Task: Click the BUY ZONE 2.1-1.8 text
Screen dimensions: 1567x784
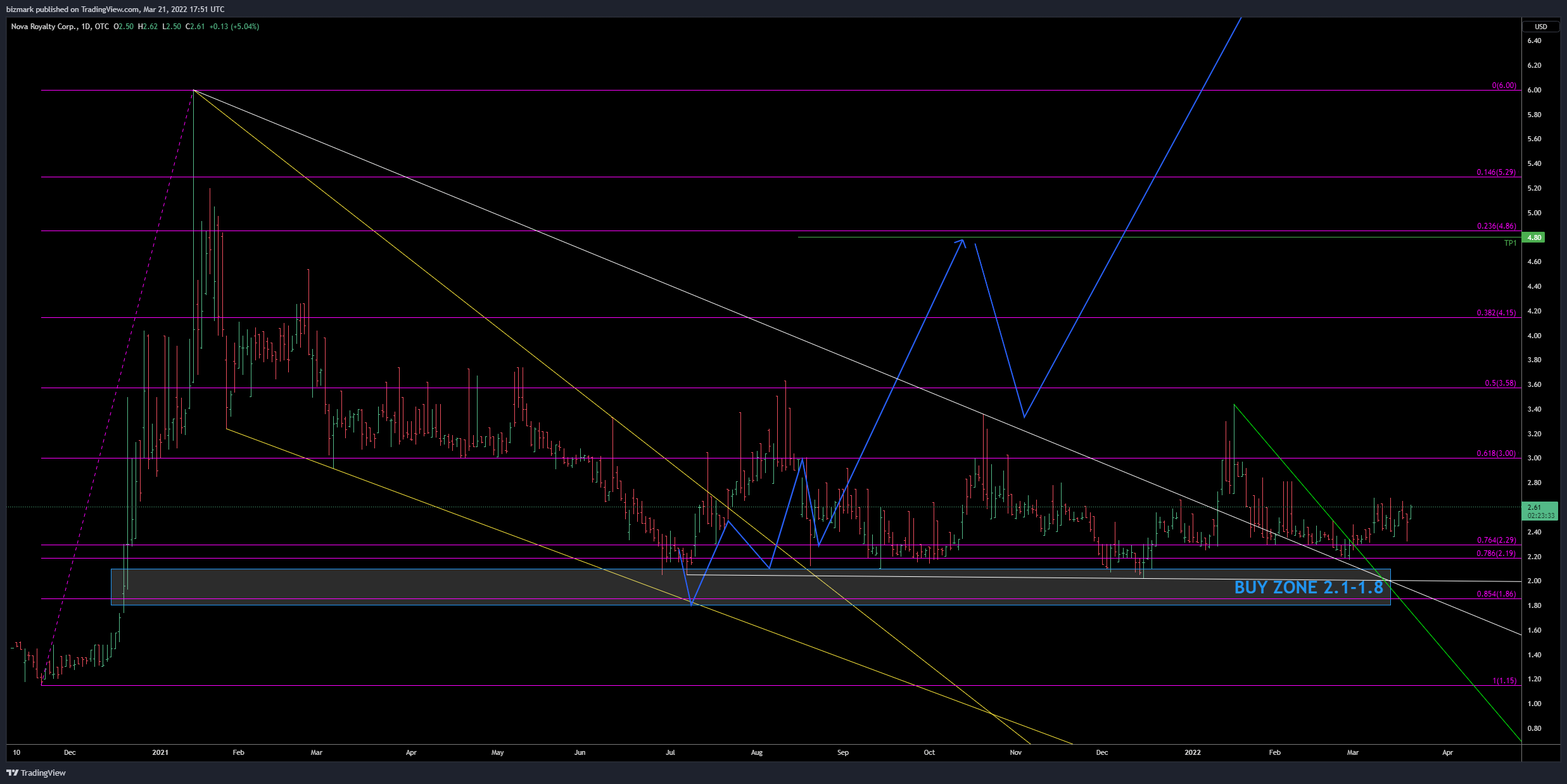Action: click(x=1309, y=587)
